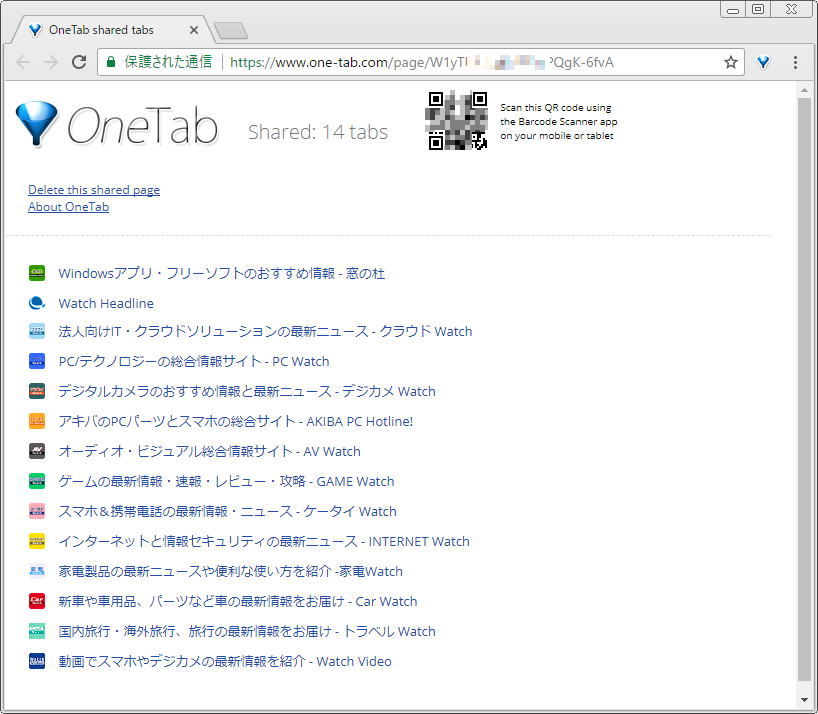Click the OneTab extension icon beside the address bar

pyautogui.click(x=763, y=62)
